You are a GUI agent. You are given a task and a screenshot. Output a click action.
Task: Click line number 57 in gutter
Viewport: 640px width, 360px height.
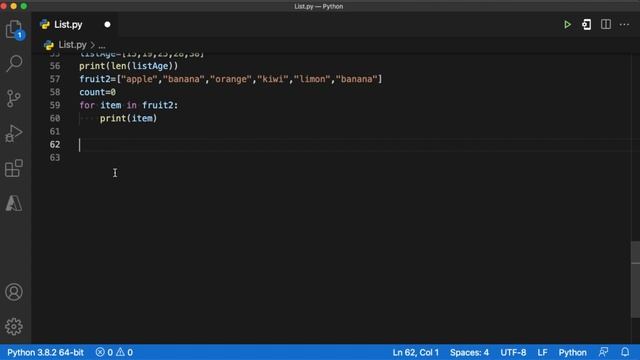point(55,79)
